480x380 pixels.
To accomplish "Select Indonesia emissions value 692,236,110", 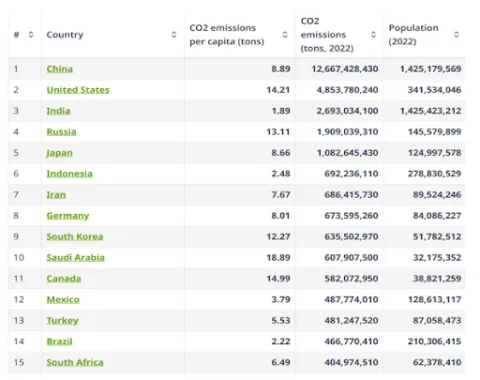I will click(x=351, y=174).
